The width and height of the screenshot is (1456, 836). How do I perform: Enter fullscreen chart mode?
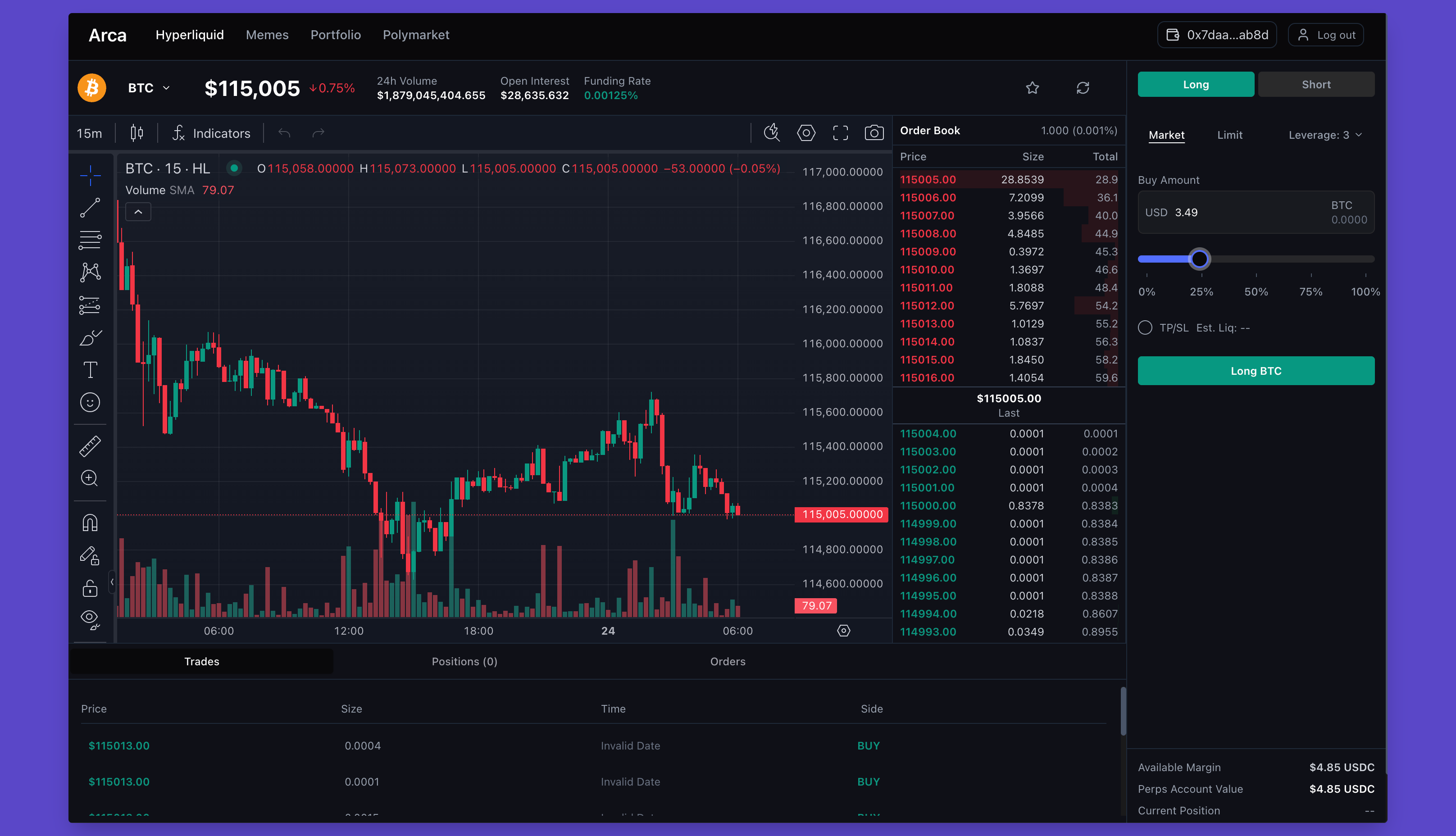(x=841, y=133)
